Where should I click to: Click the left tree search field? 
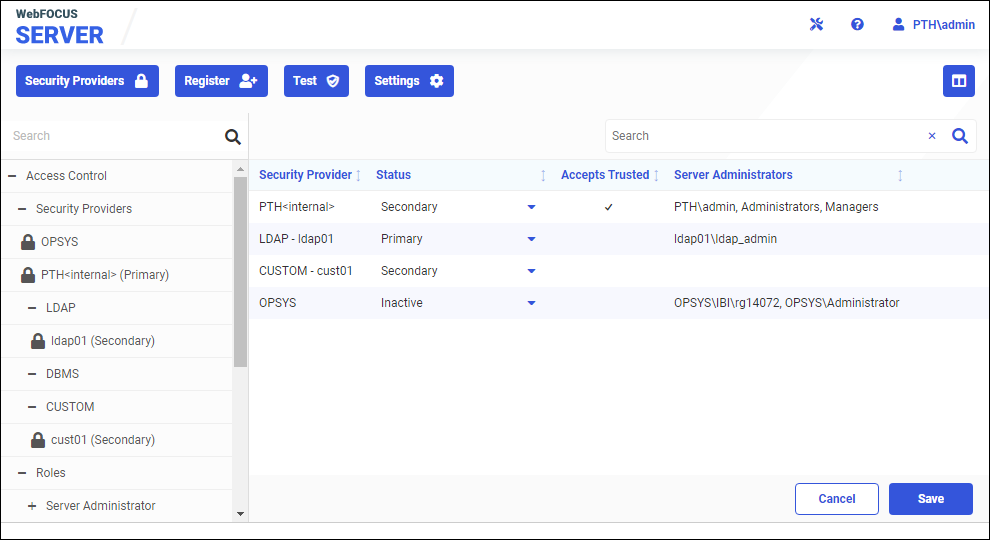(x=114, y=136)
